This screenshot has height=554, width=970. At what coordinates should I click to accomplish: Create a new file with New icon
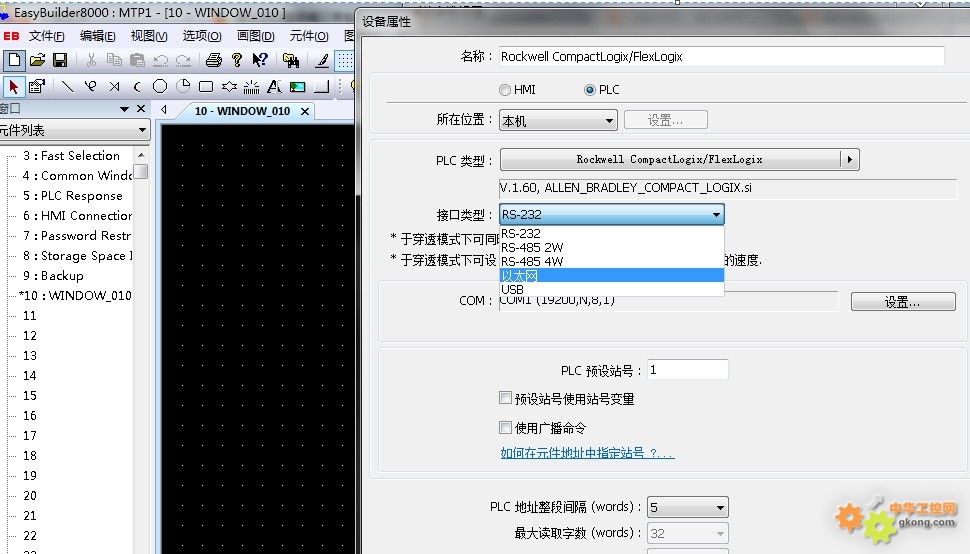click(x=14, y=60)
